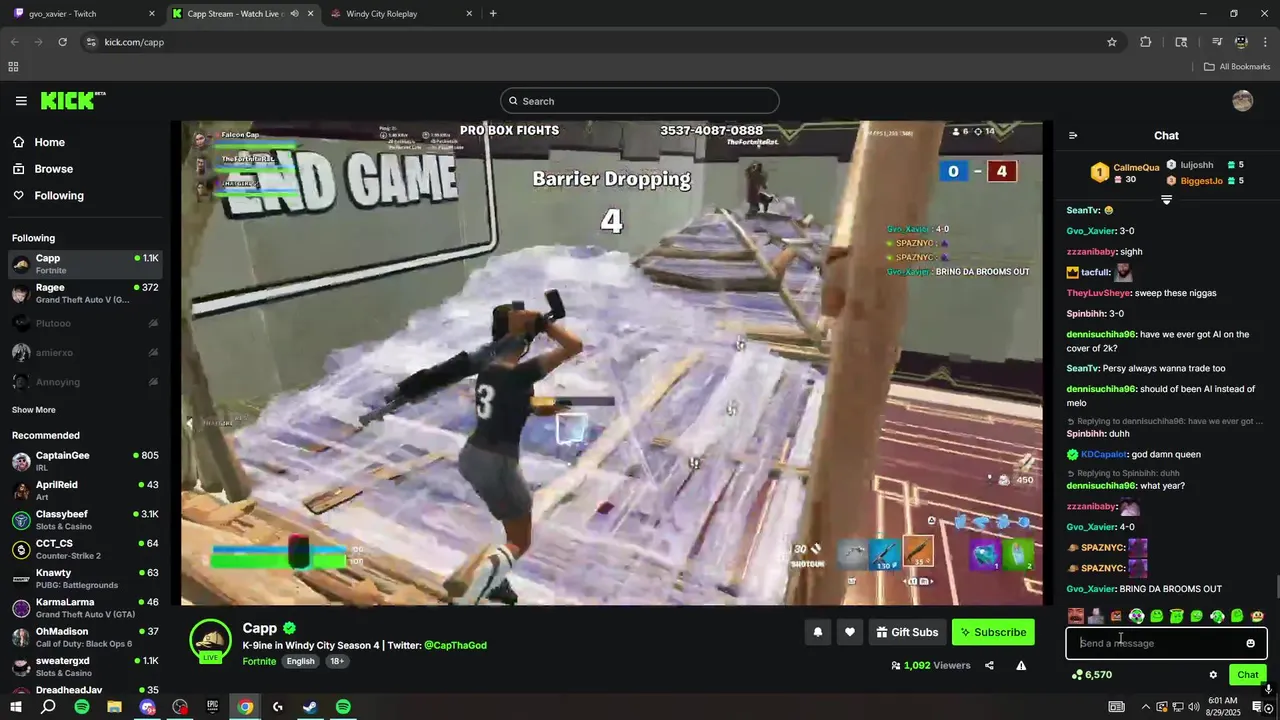Click the mustache man emote

coord(1076,616)
